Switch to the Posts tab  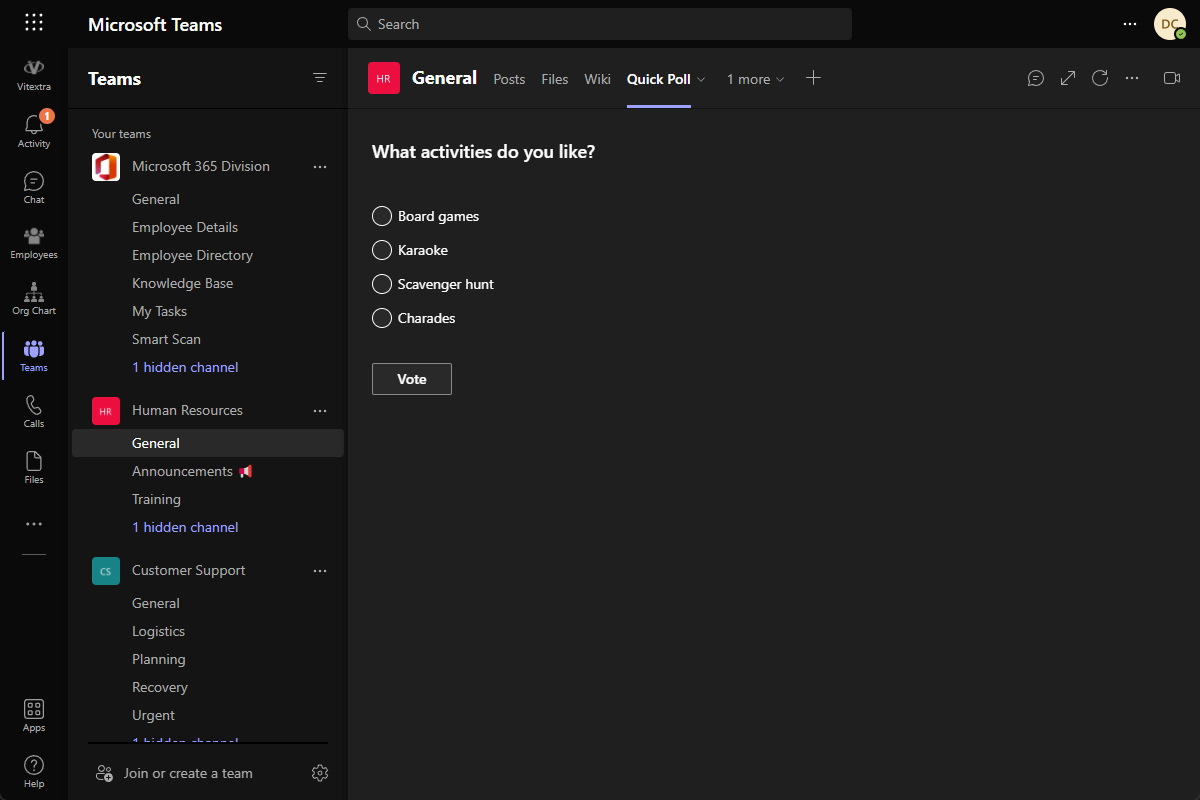(x=509, y=79)
